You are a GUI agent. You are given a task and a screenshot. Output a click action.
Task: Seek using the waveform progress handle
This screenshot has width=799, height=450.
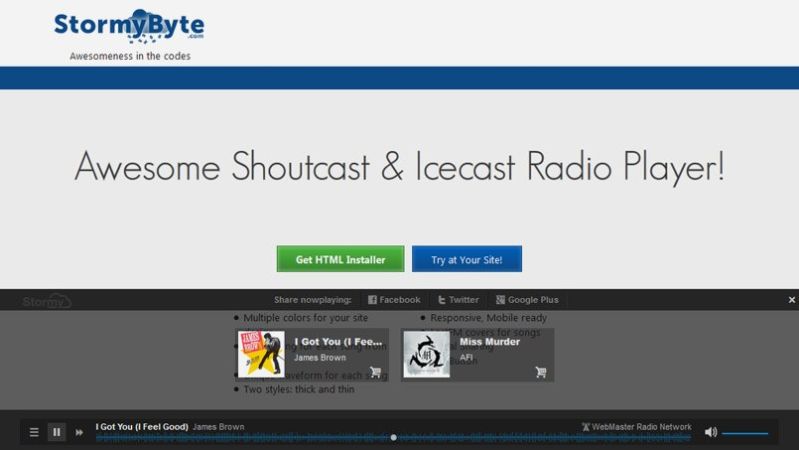pos(393,437)
